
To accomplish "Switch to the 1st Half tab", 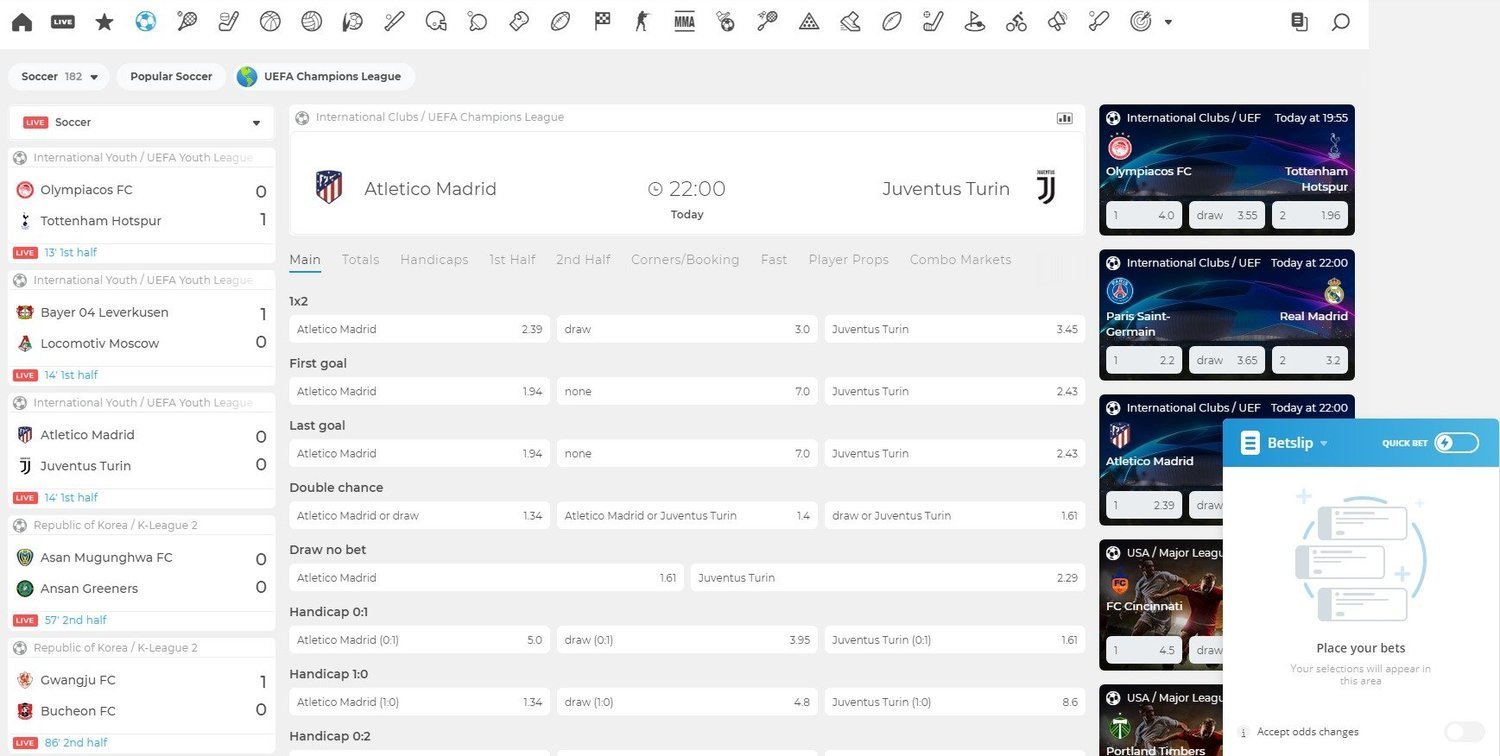I will (x=512, y=260).
